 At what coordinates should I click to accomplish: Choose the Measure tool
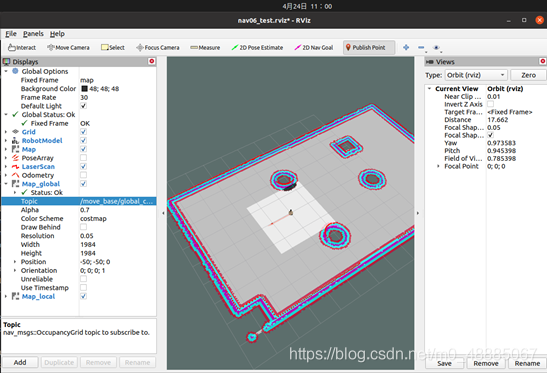(205, 47)
